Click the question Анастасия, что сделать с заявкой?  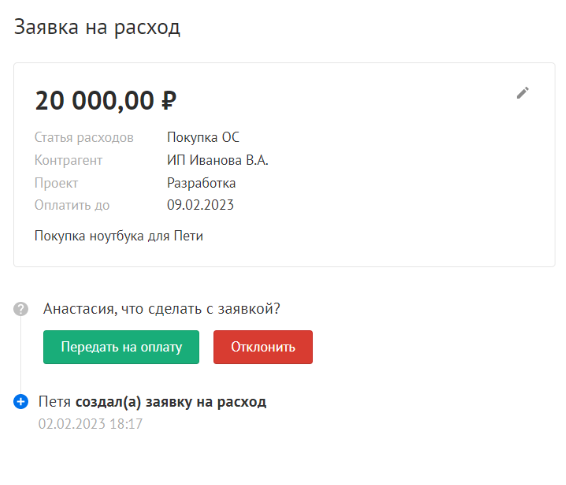point(161,309)
